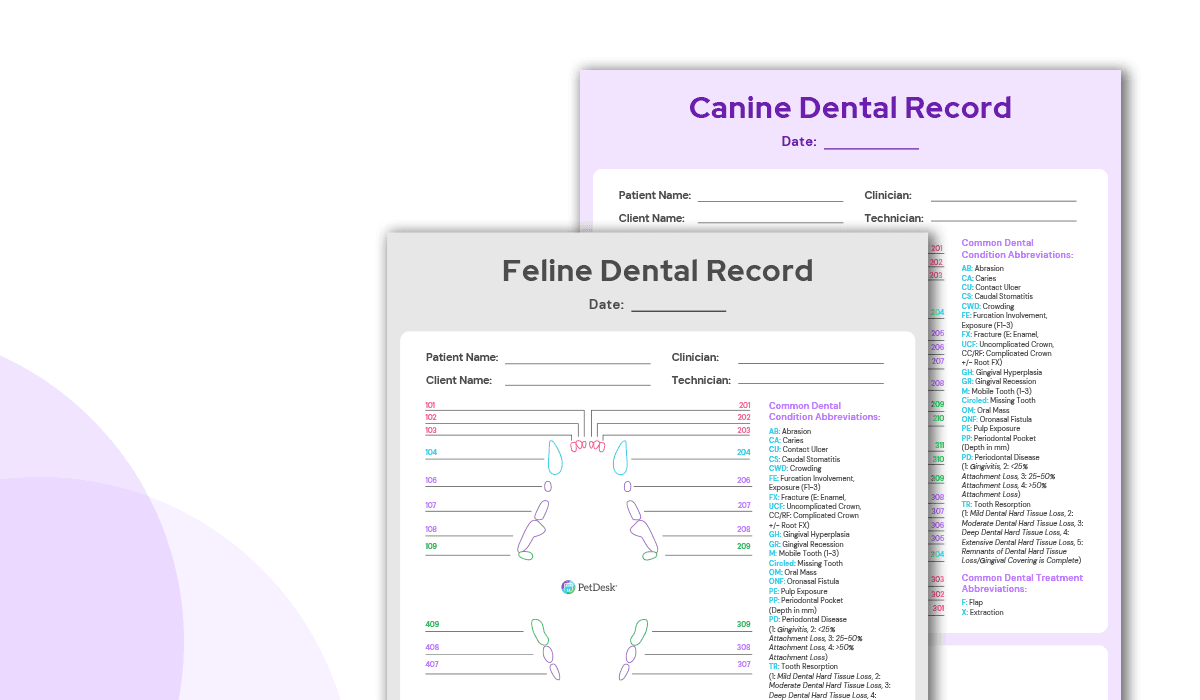This screenshot has height=700, width=1200.
Task: Click the PetDesk logo icon
Action: pos(567,586)
